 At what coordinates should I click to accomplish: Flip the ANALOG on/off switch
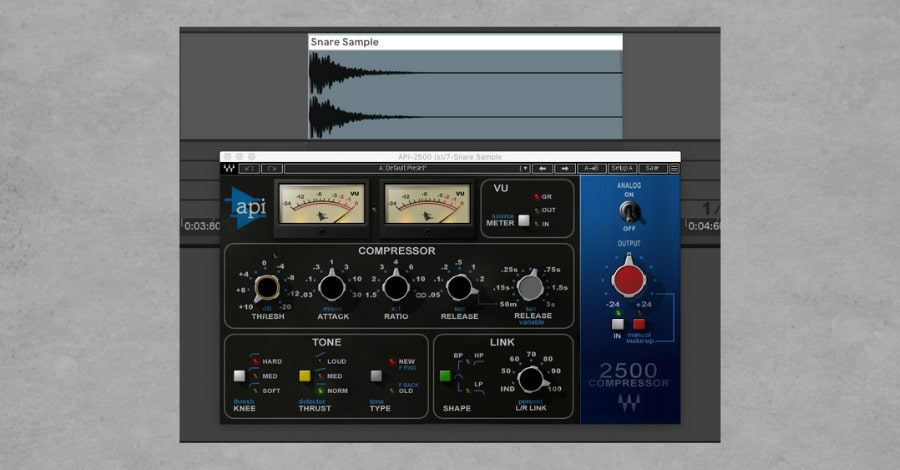pyautogui.click(x=629, y=212)
